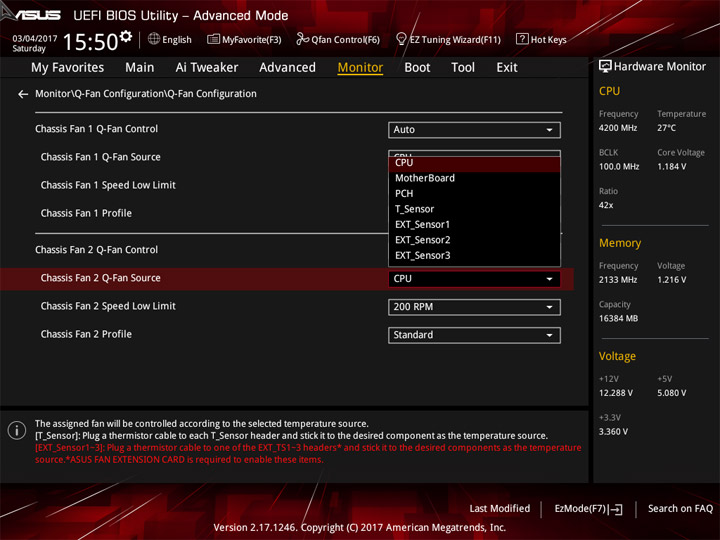Pick EXT_Sensor1 from the source list
720x540 pixels.
coord(474,225)
